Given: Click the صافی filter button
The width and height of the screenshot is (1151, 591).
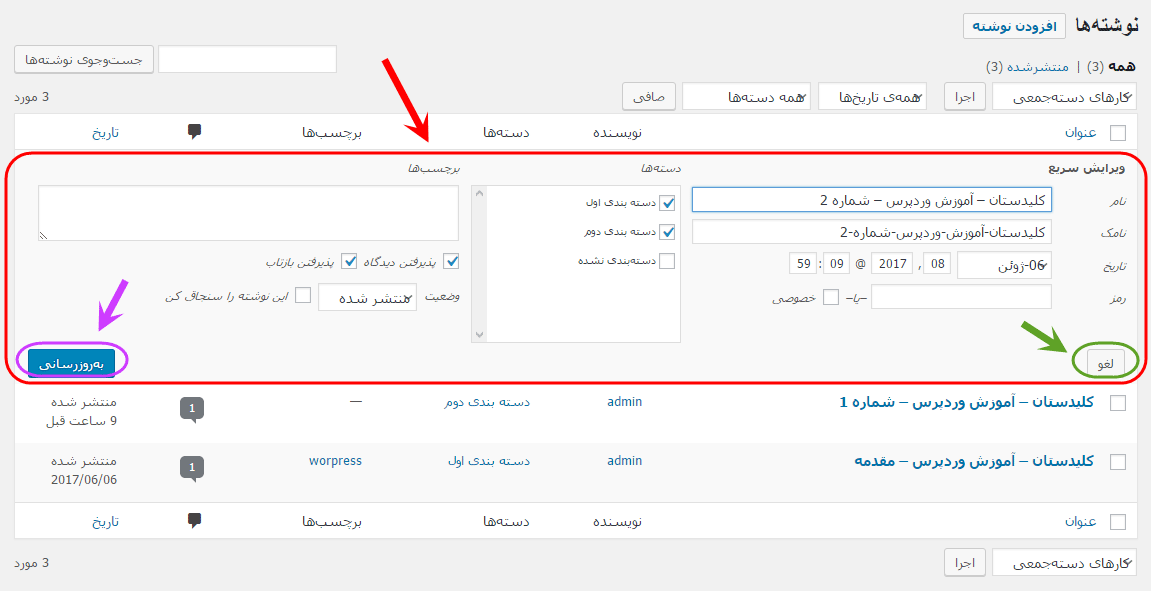Looking at the screenshot, I should coord(649,97).
